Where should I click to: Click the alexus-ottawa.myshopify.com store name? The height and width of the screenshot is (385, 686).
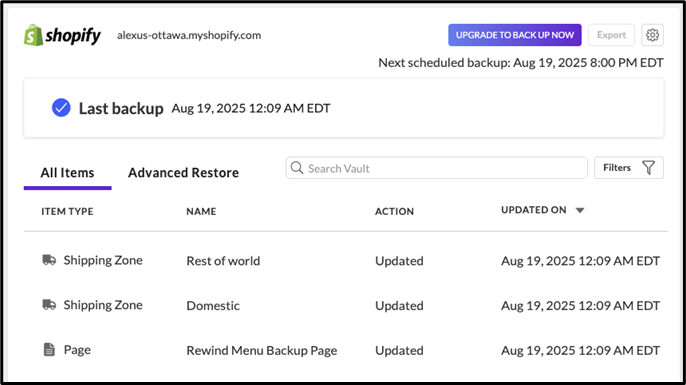click(189, 35)
